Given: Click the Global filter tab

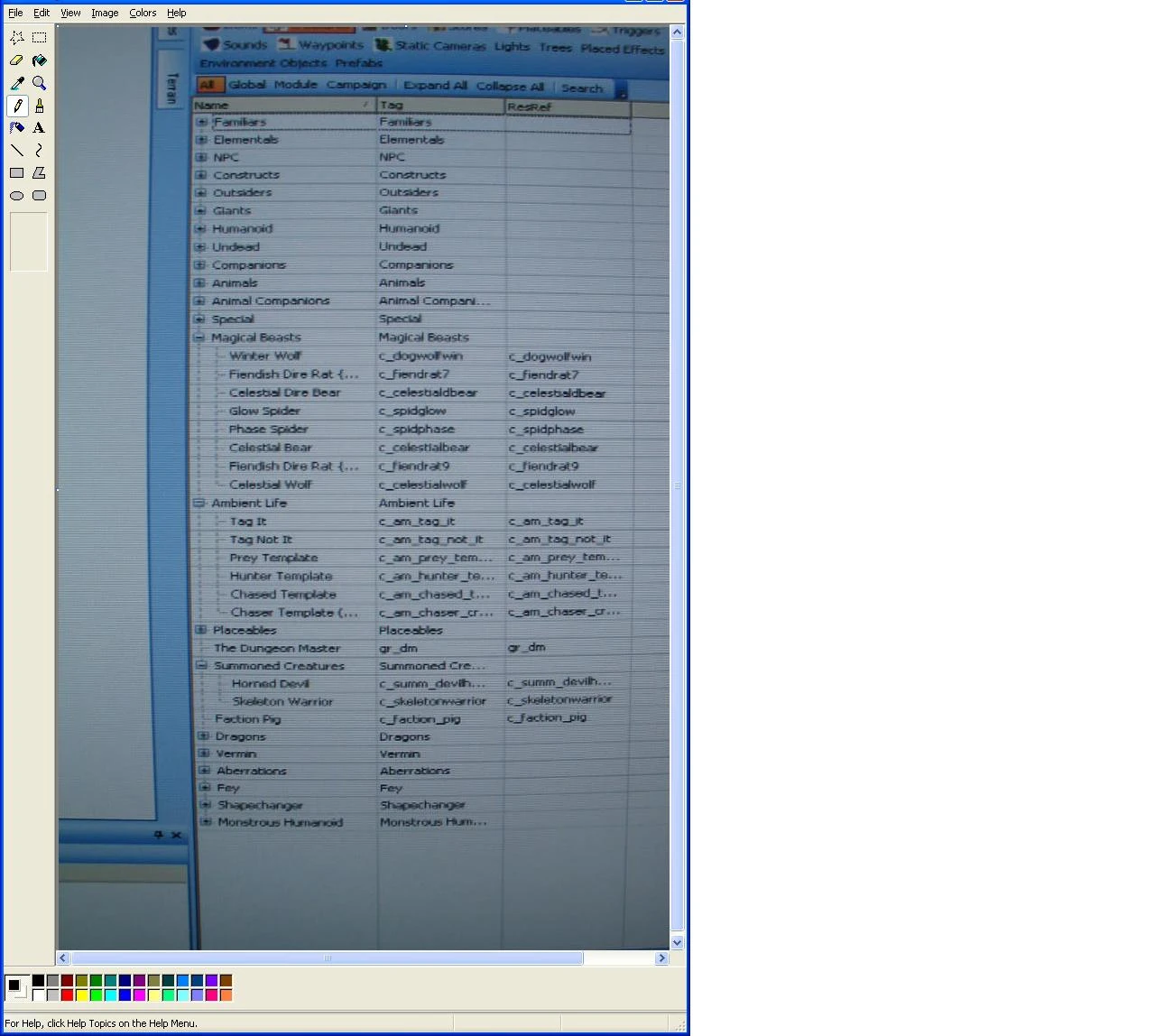Looking at the screenshot, I should coord(247,85).
